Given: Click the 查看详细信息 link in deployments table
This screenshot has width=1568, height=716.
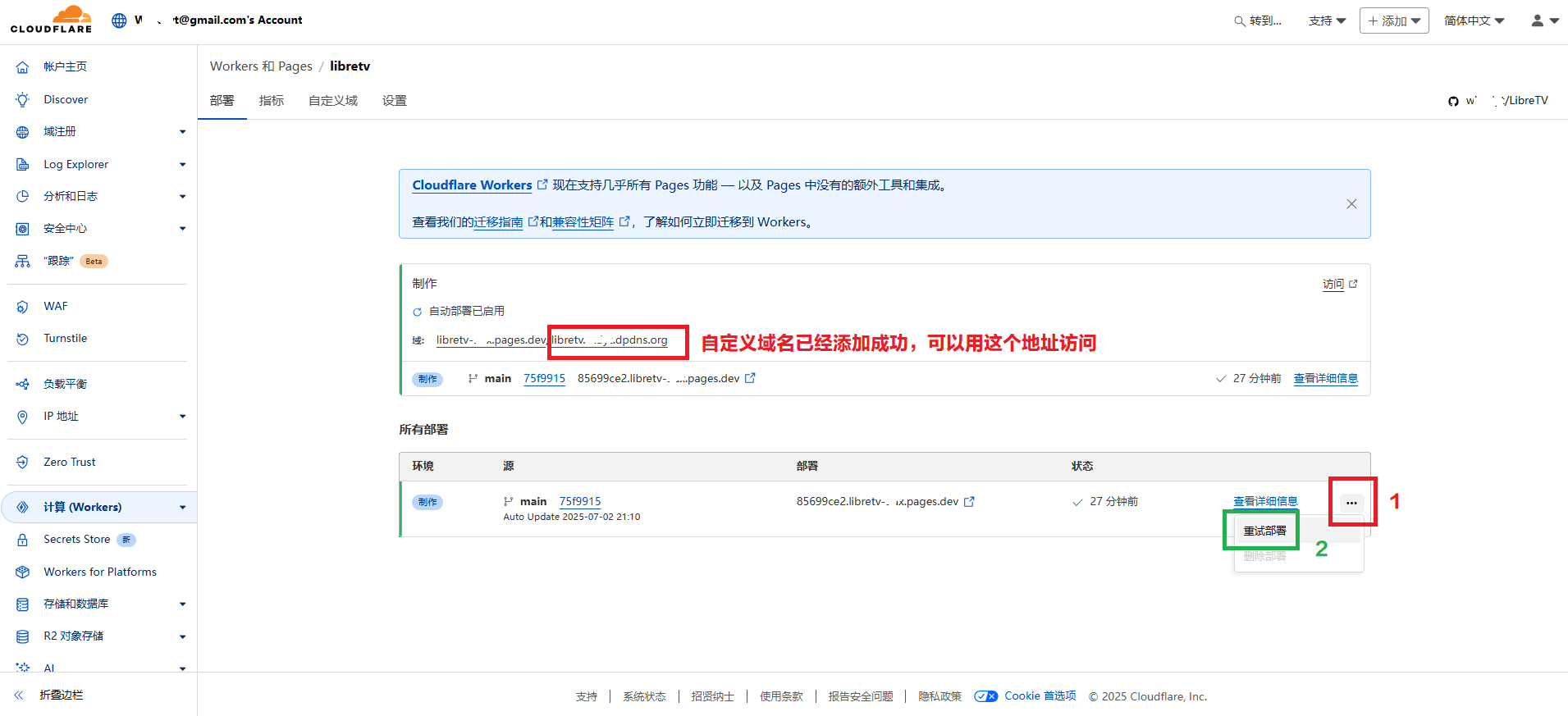Looking at the screenshot, I should (x=1265, y=502).
